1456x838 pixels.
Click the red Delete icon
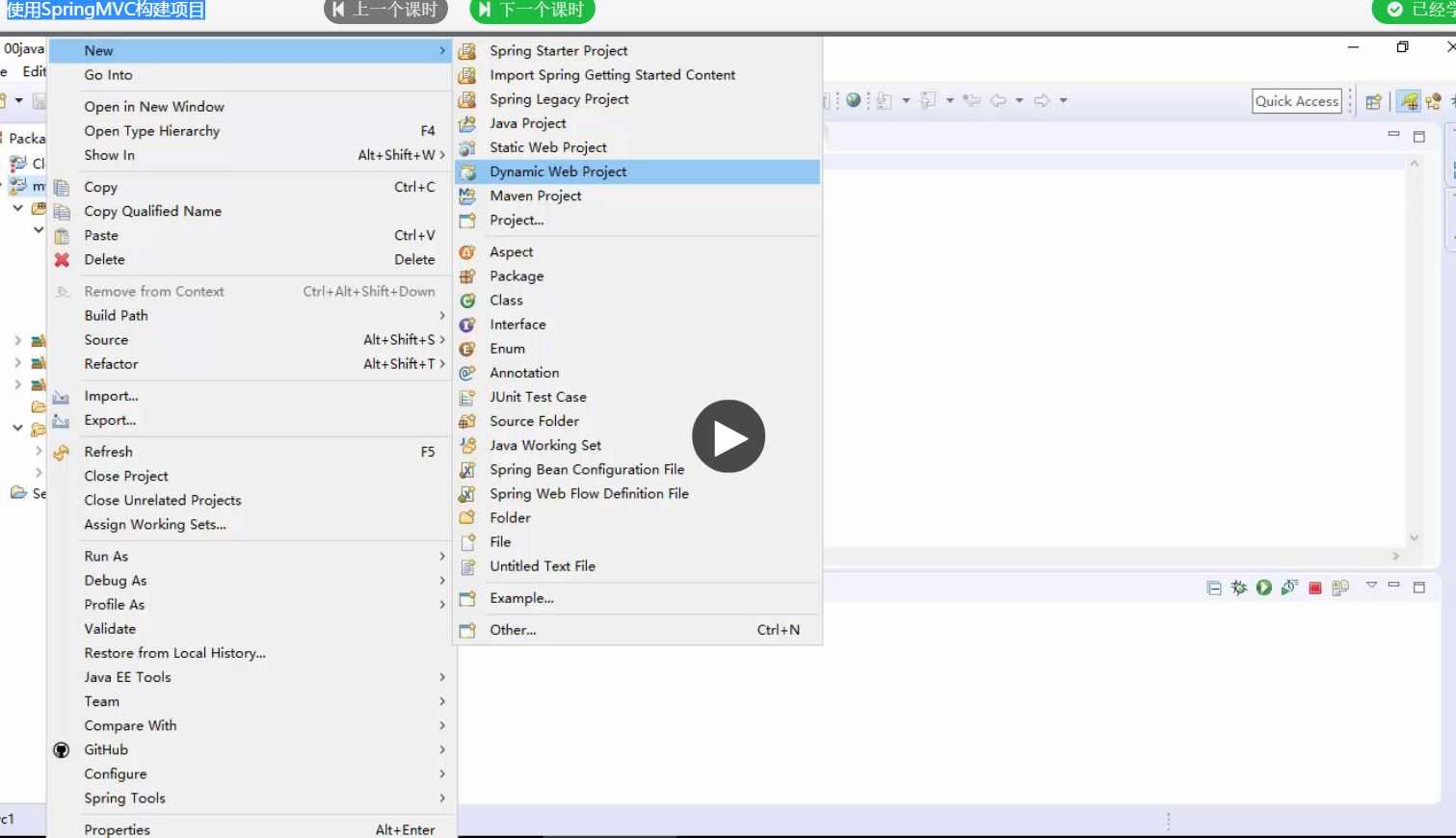pos(62,259)
